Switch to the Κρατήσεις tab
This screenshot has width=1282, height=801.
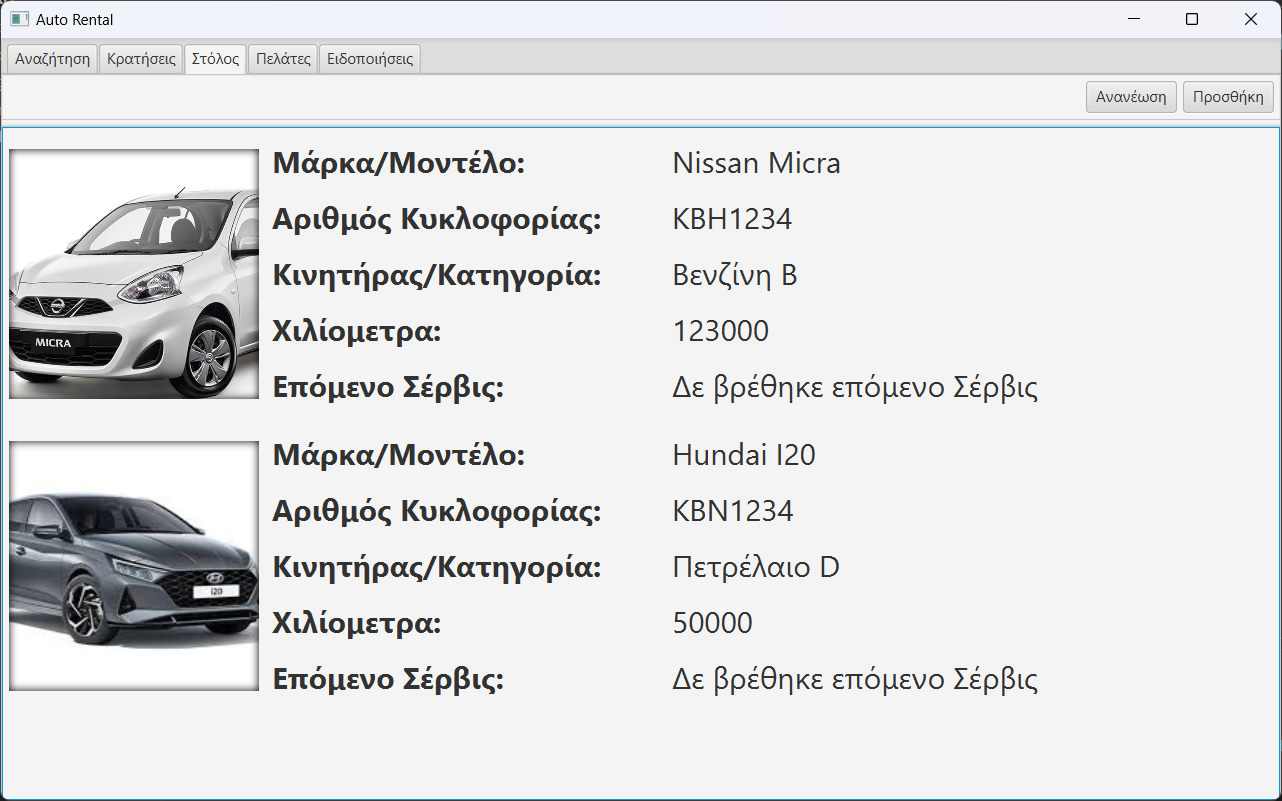(x=141, y=59)
